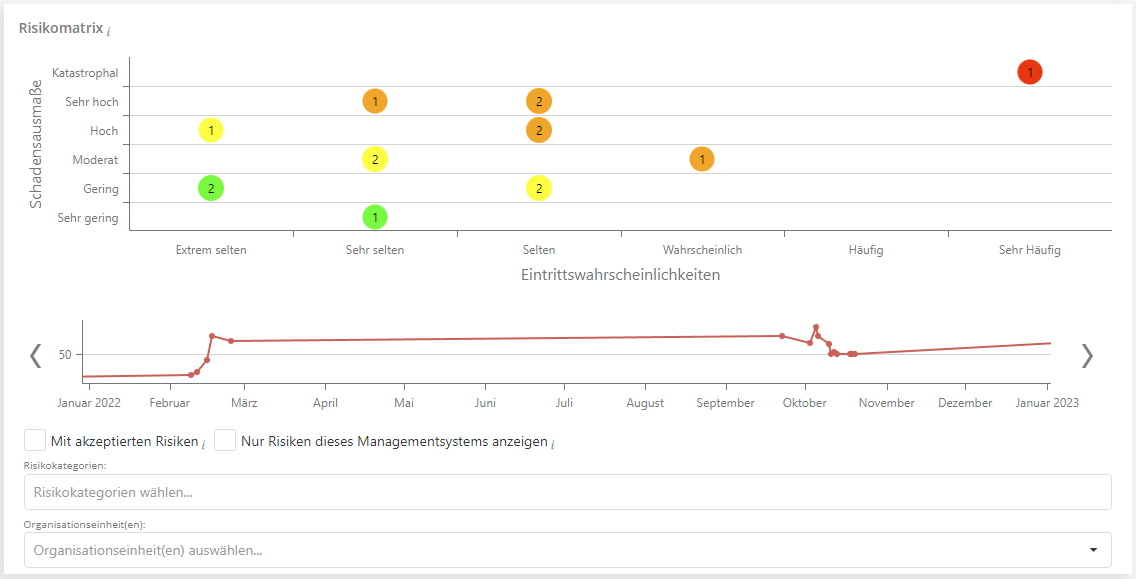Image resolution: width=1136 pixels, height=579 pixels.
Task: Select the red Katastrophal risk bubble
Action: [1029, 72]
